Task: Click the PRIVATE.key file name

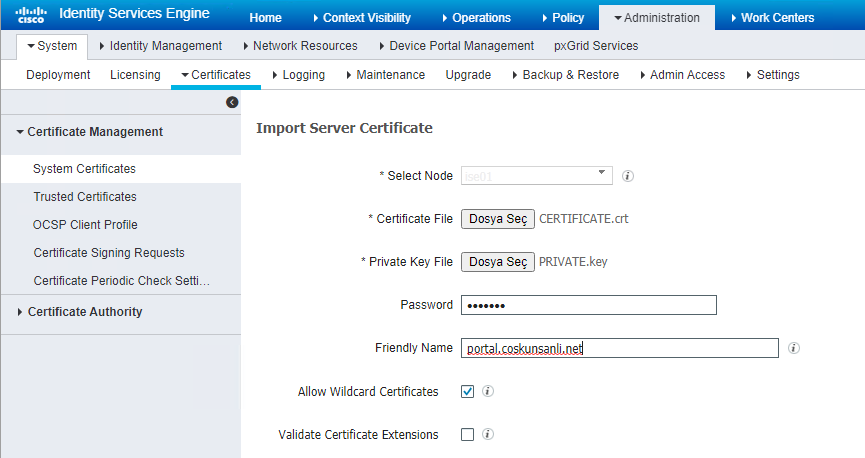Action: [573, 262]
